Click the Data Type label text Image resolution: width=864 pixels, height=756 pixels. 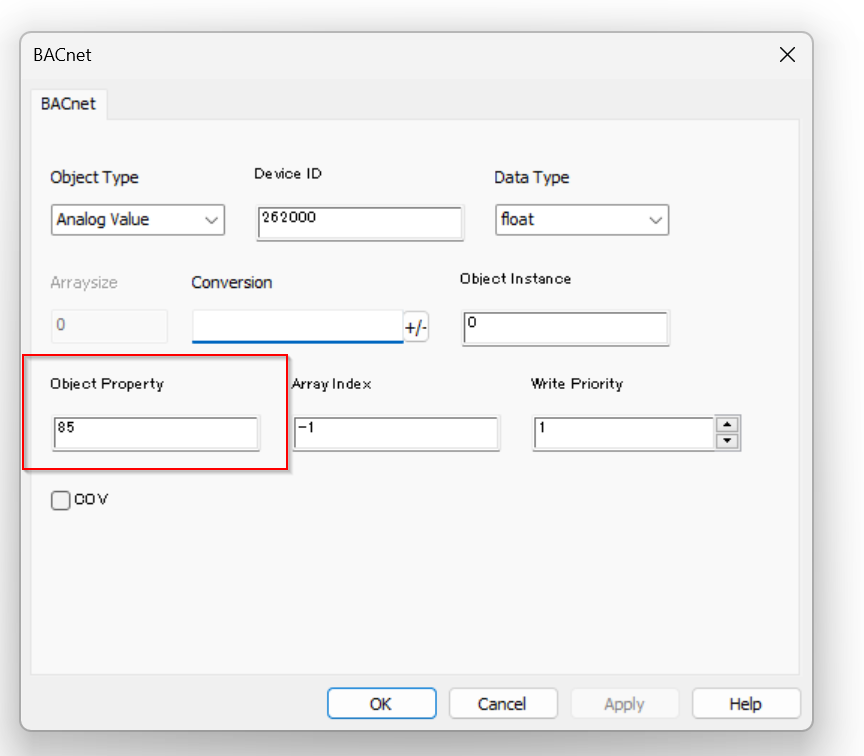[x=532, y=177]
